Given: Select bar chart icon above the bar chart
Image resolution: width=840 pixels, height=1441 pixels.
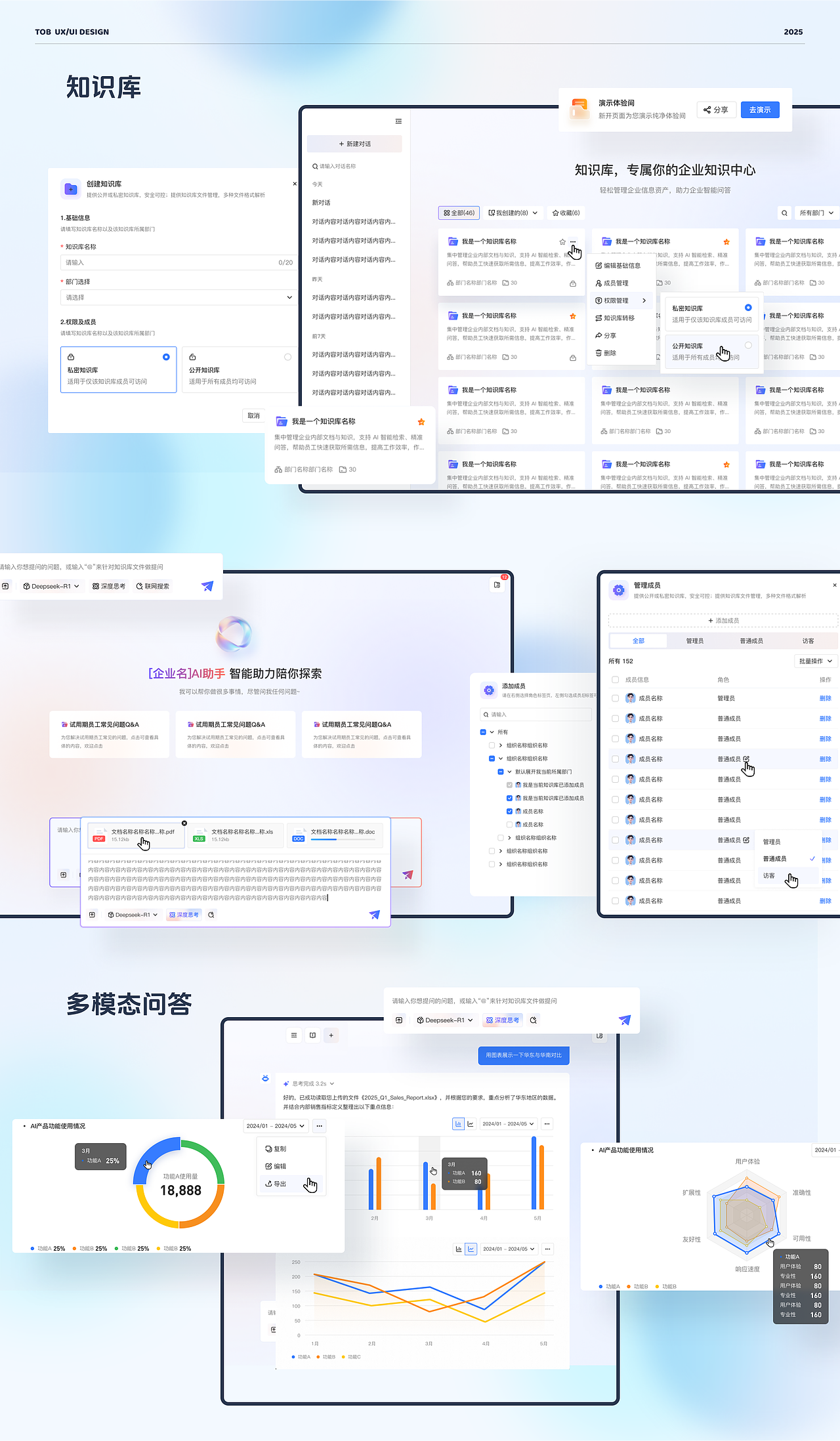Looking at the screenshot, I should pos(458,1124).
